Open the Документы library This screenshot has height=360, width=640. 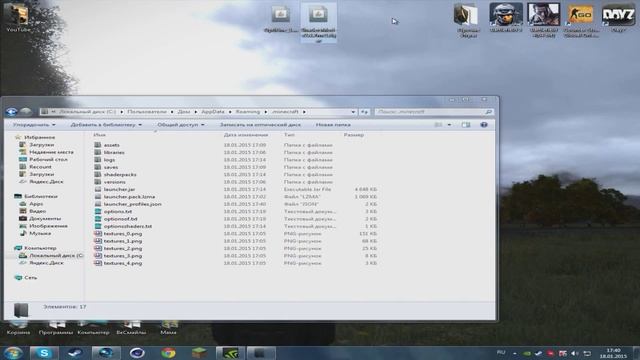[x=45, y=219]
